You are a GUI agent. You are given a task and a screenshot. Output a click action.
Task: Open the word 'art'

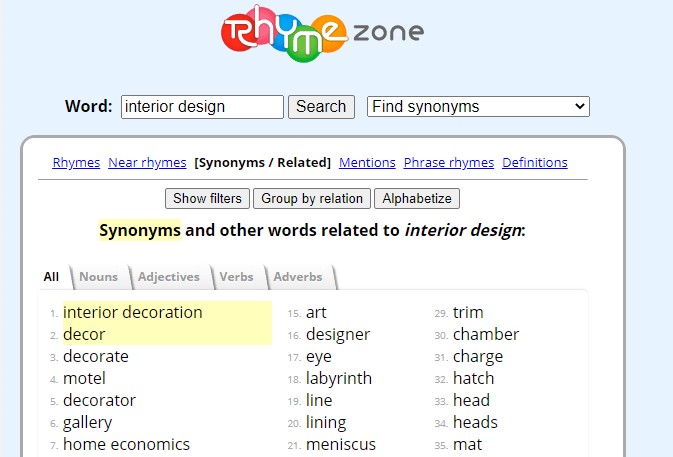tap(316, 312)
